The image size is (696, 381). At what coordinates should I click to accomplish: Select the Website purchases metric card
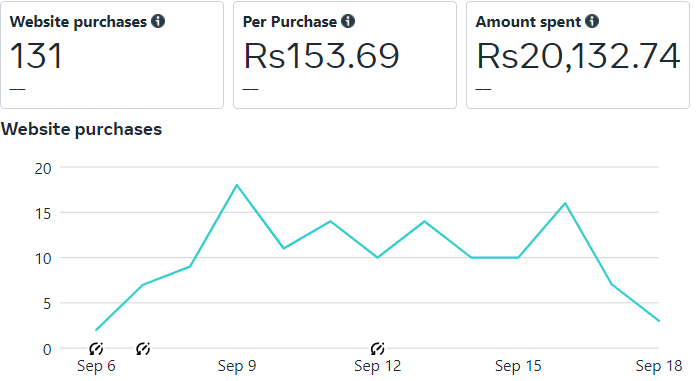coord(112,55)
